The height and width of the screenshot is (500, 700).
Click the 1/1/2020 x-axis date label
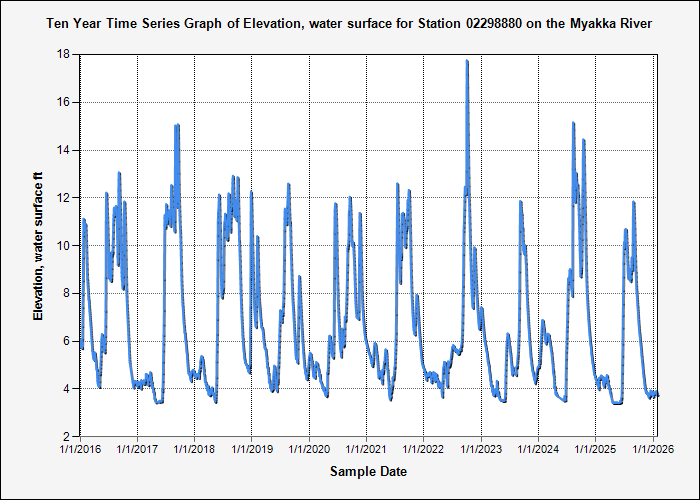310,449
